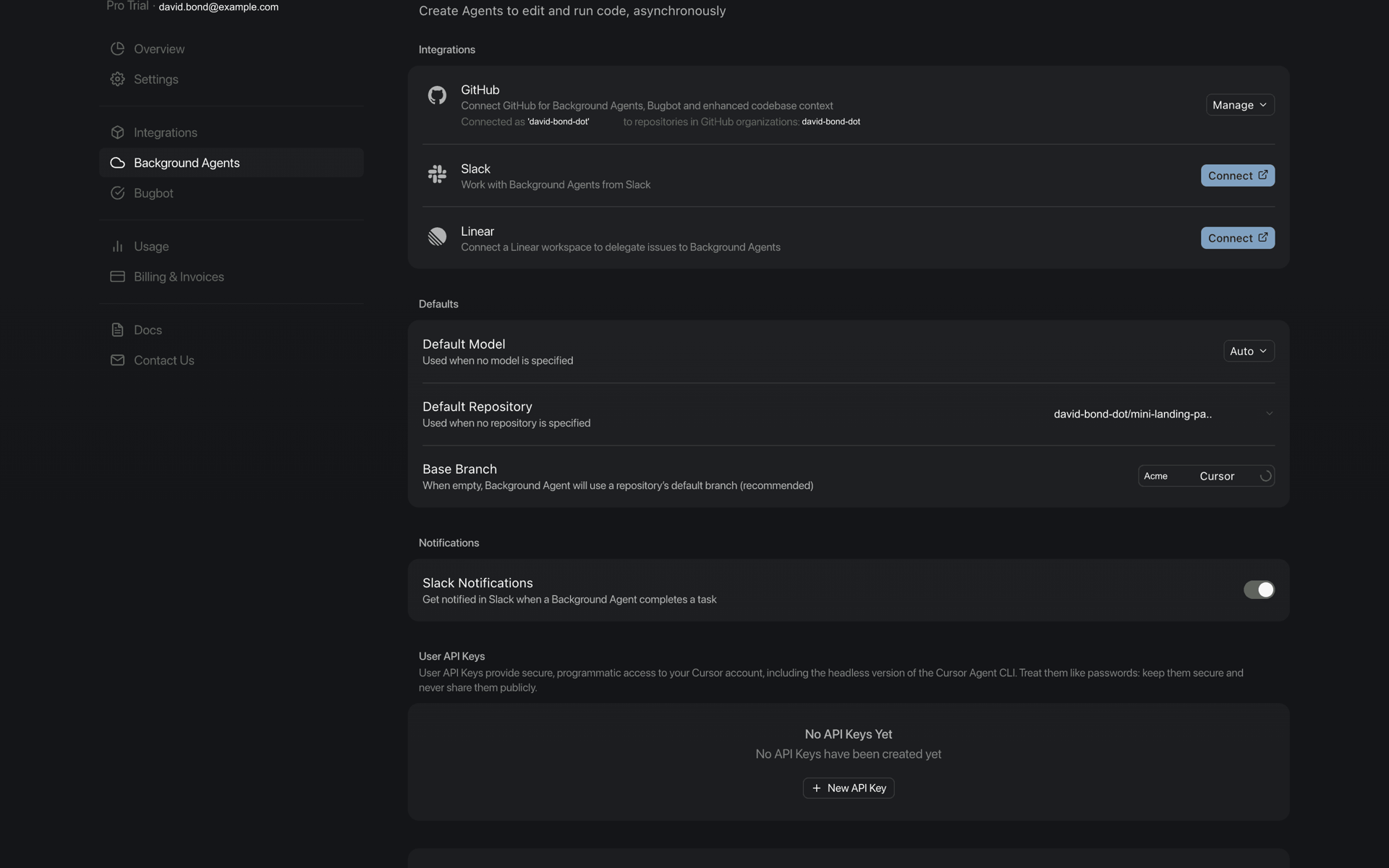This screenshot has width=1389, height=868.
Task: Click the plus icon on New API Key
Action: tap(816, 788)
